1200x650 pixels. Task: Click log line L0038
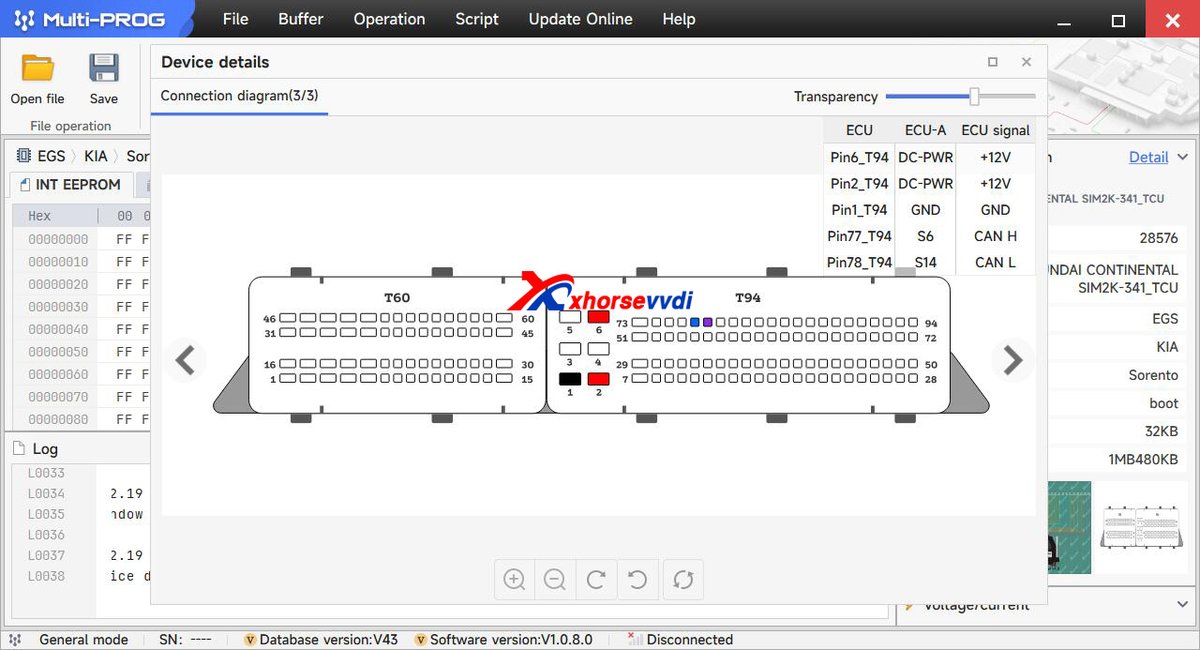click(x=46, y=576)
